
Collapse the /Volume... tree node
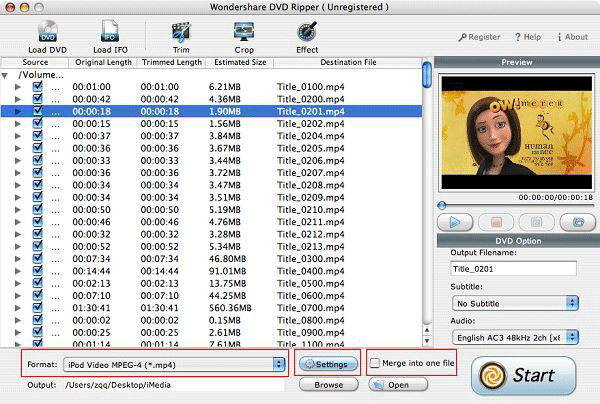(5, 75)
